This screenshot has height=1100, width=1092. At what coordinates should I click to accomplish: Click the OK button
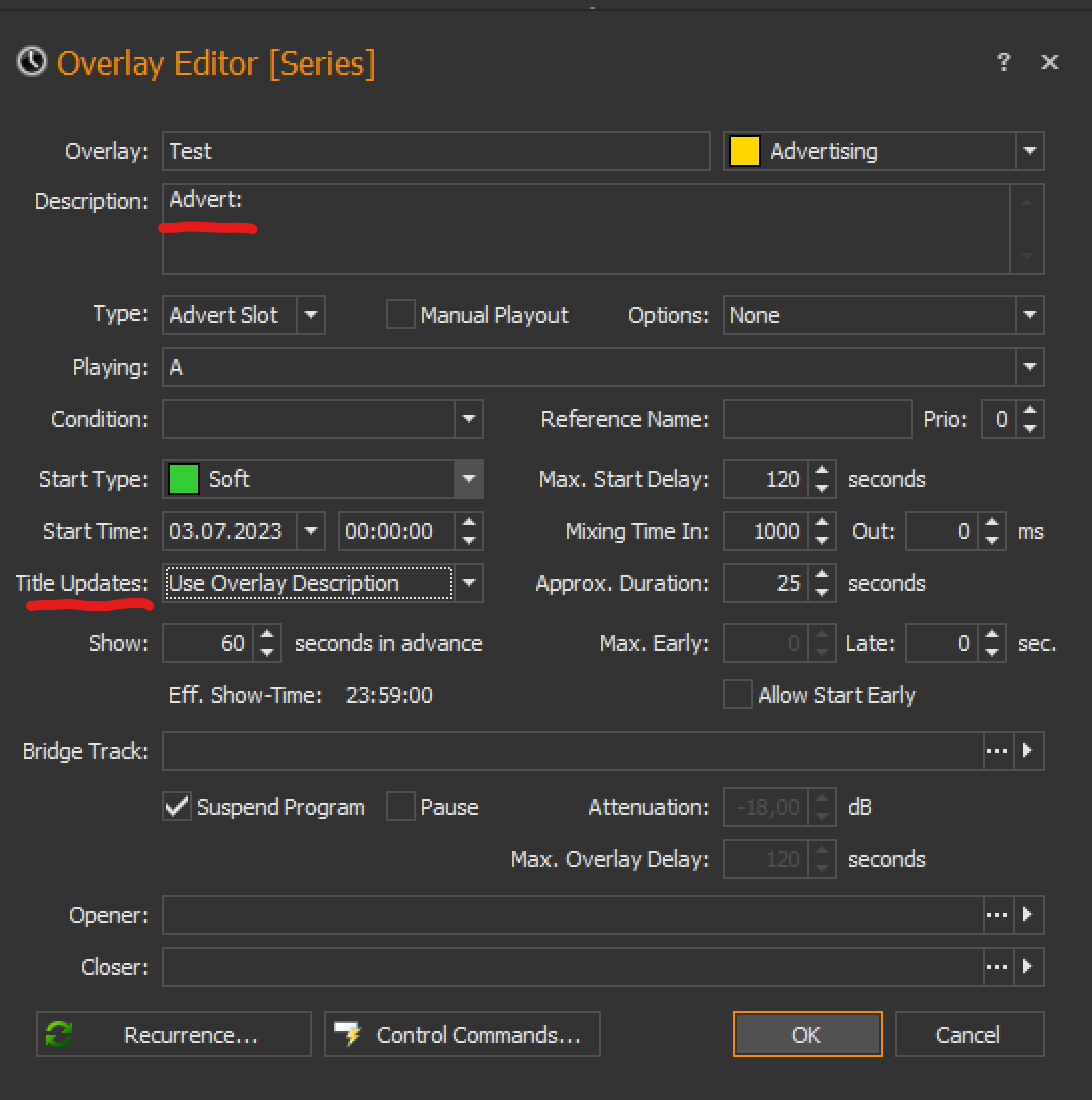pyautogui.click(x=807, y=1035)
